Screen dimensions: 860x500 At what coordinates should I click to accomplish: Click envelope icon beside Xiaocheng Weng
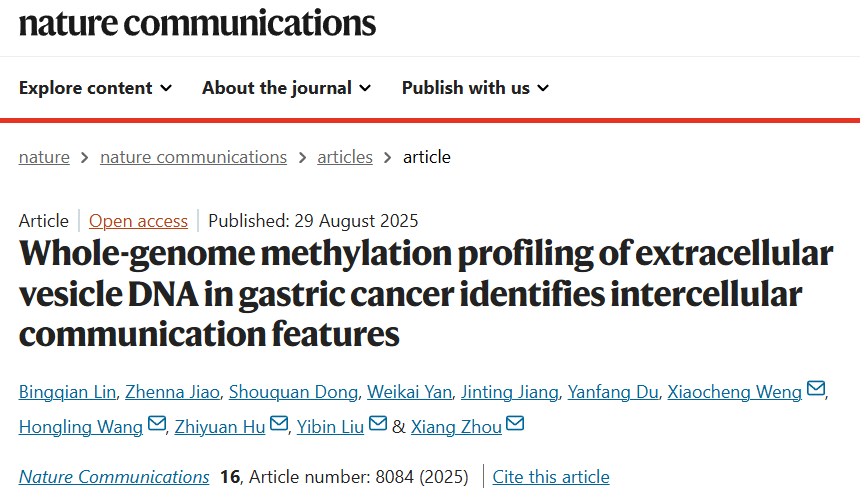(816, 390)
